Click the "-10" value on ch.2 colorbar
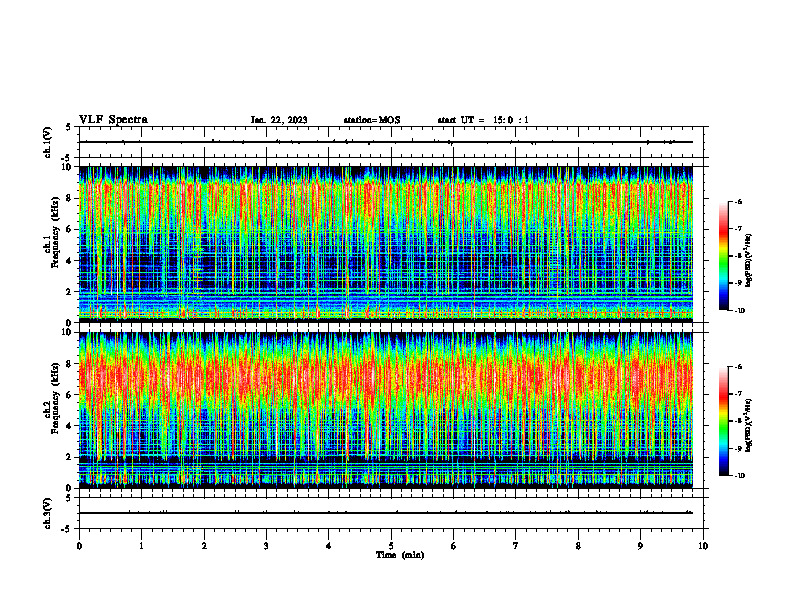The image size is (792, 612). (x=739, y=475)
